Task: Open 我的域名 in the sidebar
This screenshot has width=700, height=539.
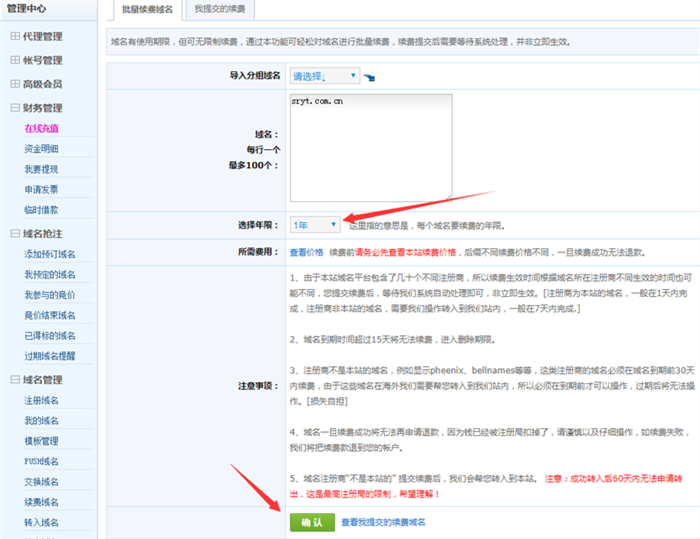Action: [42, 420]
